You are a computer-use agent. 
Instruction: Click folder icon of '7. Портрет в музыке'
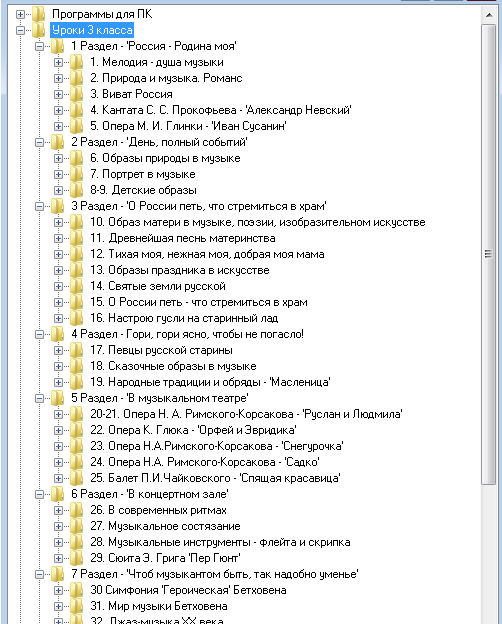coord(76,174)
